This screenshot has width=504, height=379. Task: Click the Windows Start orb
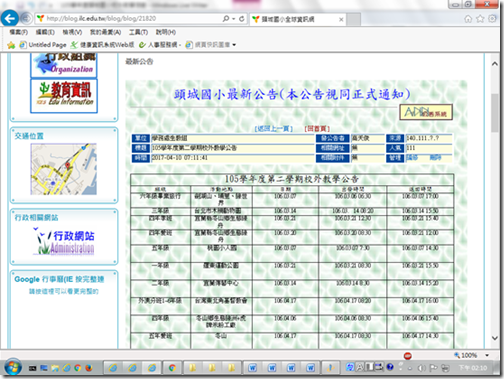pyautogui.click(x=13, y=367)
